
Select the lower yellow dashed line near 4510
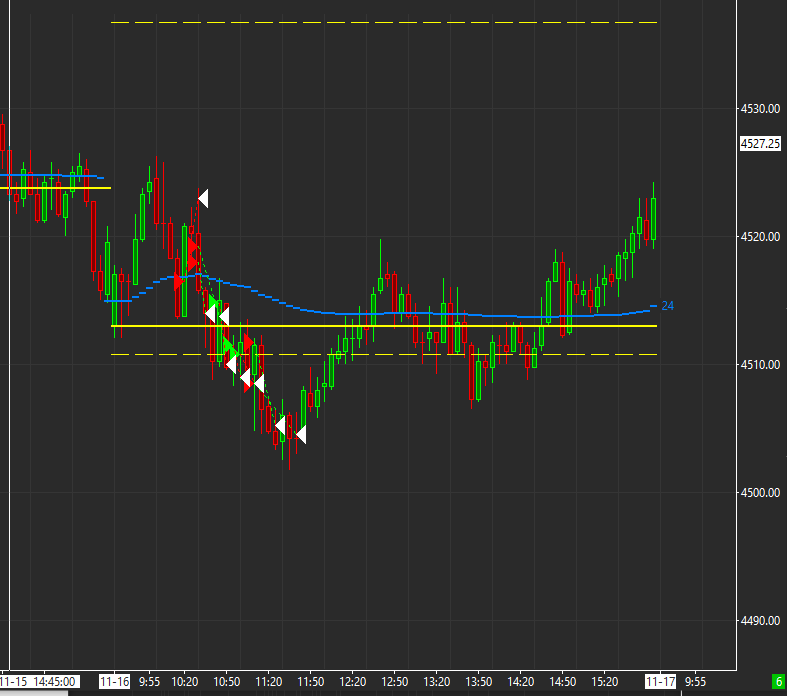click(384, 355)
